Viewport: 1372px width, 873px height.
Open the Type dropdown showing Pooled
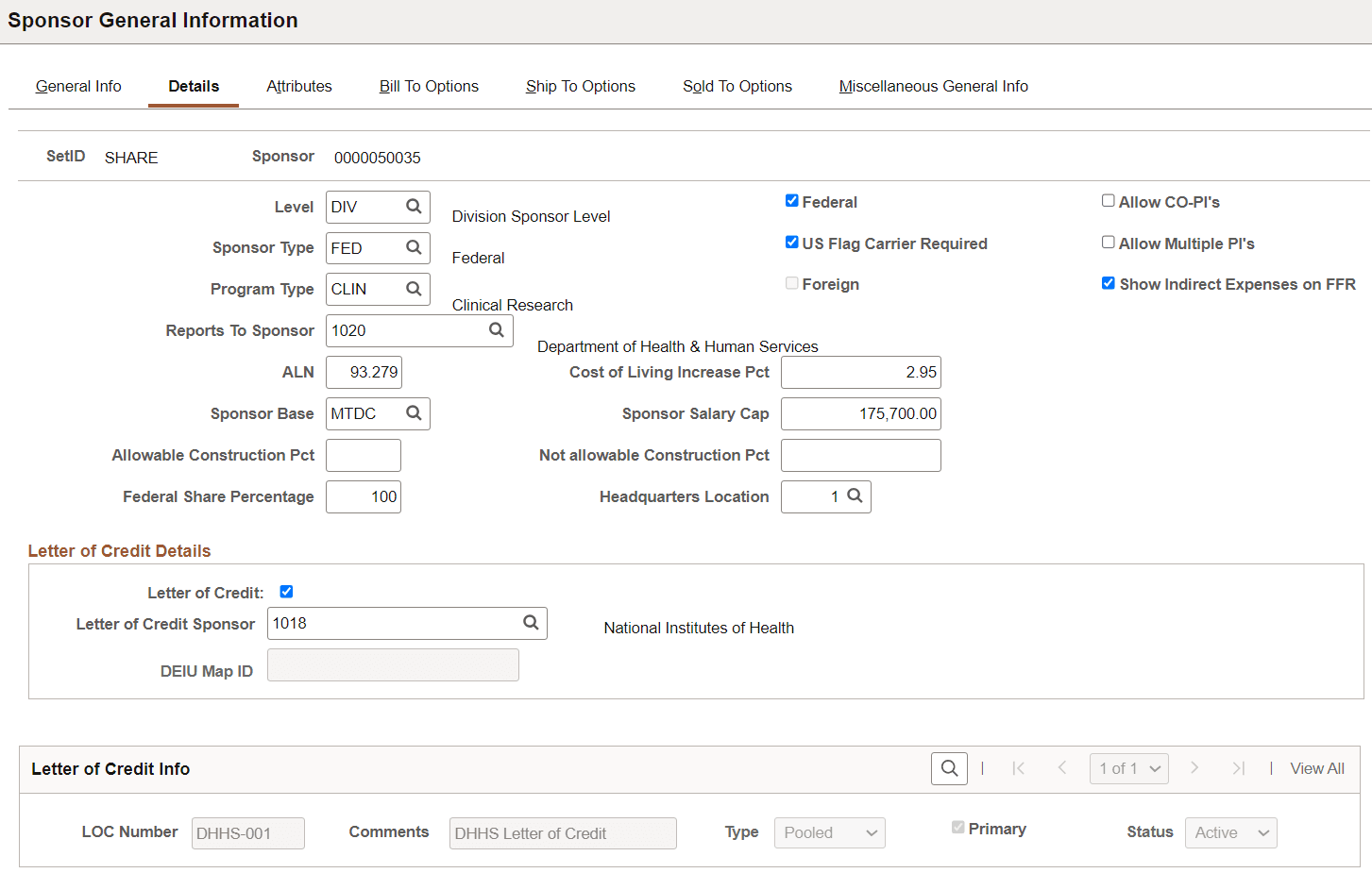click(829, 832)
